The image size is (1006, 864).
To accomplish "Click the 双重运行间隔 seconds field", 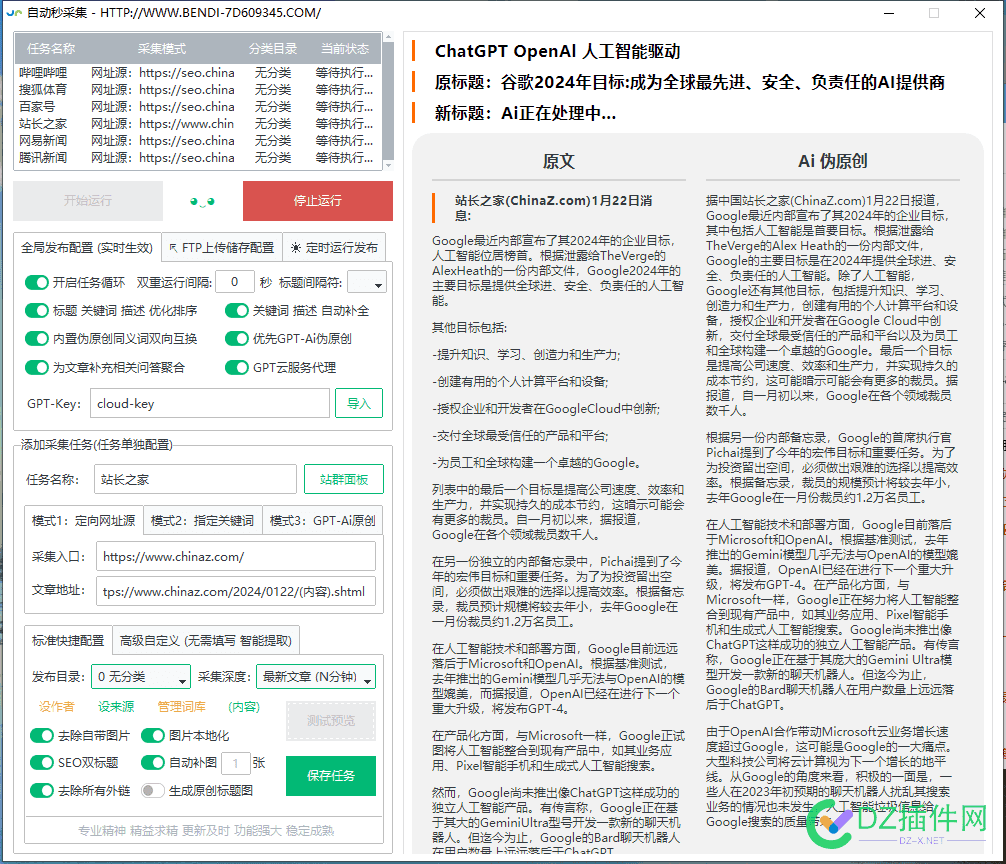I will 235,282.
